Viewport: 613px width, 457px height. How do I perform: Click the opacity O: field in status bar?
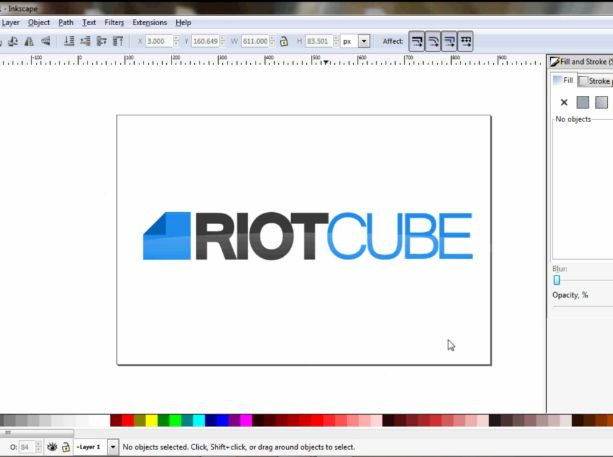coord(27,447)
